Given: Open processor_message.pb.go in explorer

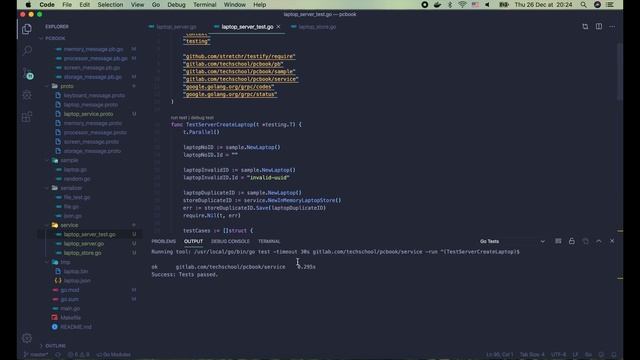Looking at the screenshot, I should (x=96, y=58).
